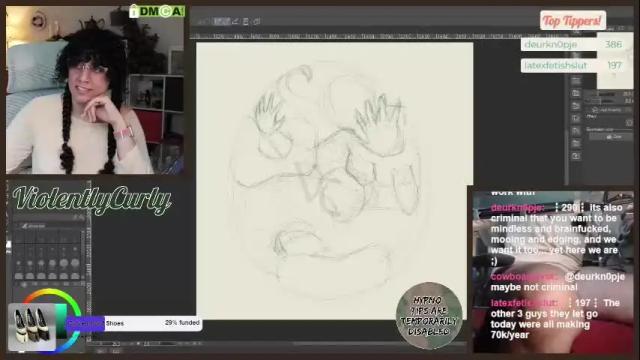640x360 pixels.
Task: Click the pen-shaped icon in top command bar
Action: pyautogui.click(x=236, y=21)
